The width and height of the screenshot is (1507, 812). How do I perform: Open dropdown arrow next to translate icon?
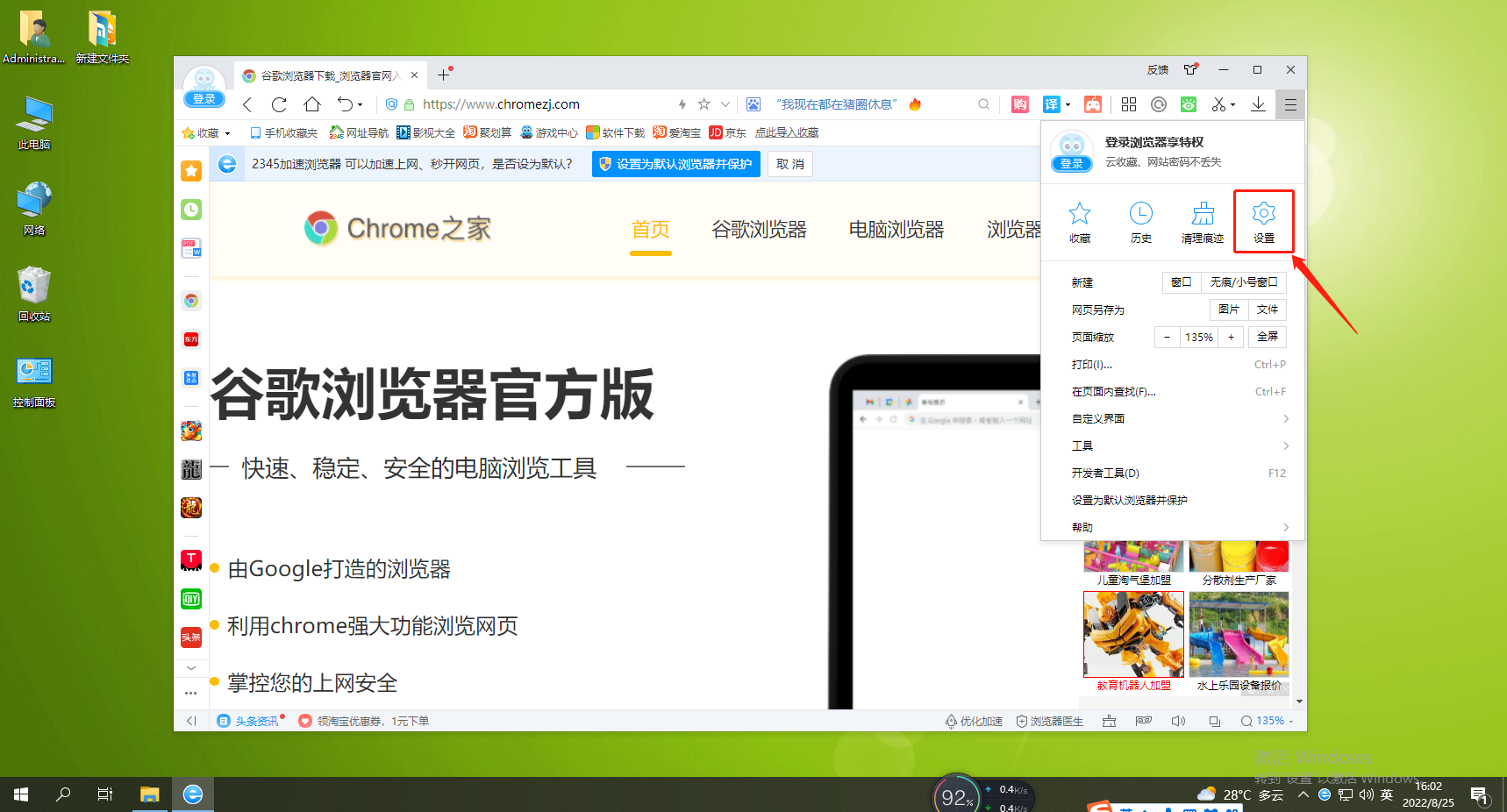pos(1068,105)
